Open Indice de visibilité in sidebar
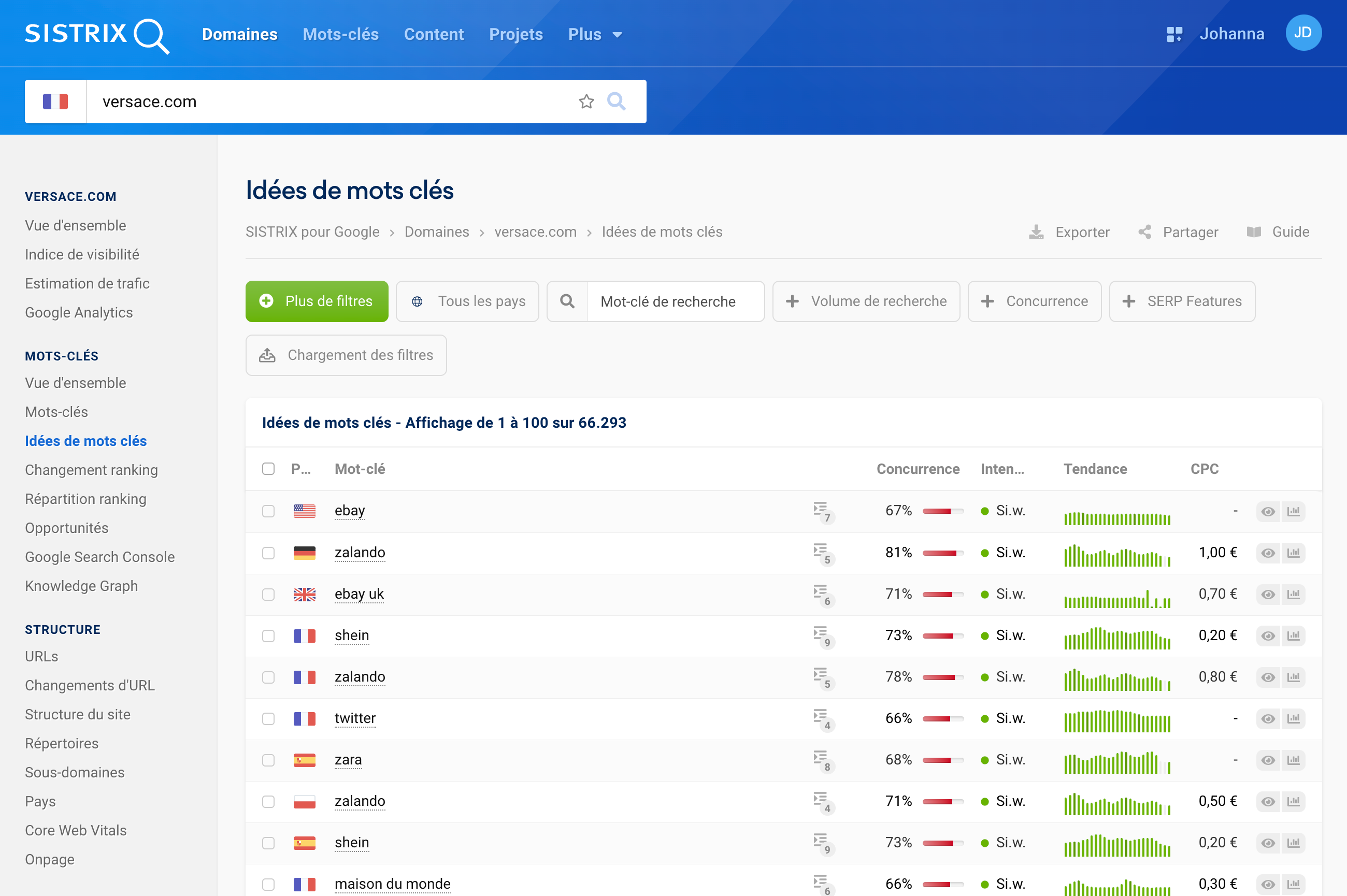This screenshot has width=1347, height=896. [82, 254]
